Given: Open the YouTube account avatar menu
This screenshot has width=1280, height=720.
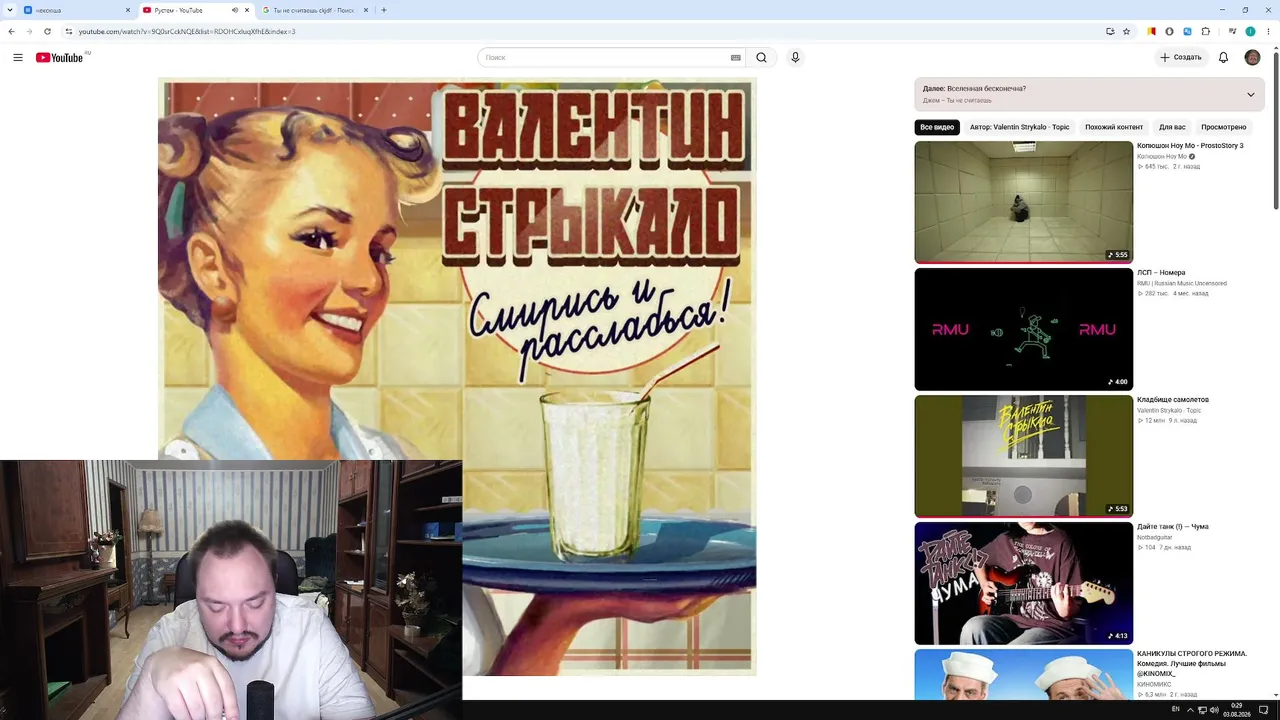Looking at the screenshot, I should pos(1252,57).
